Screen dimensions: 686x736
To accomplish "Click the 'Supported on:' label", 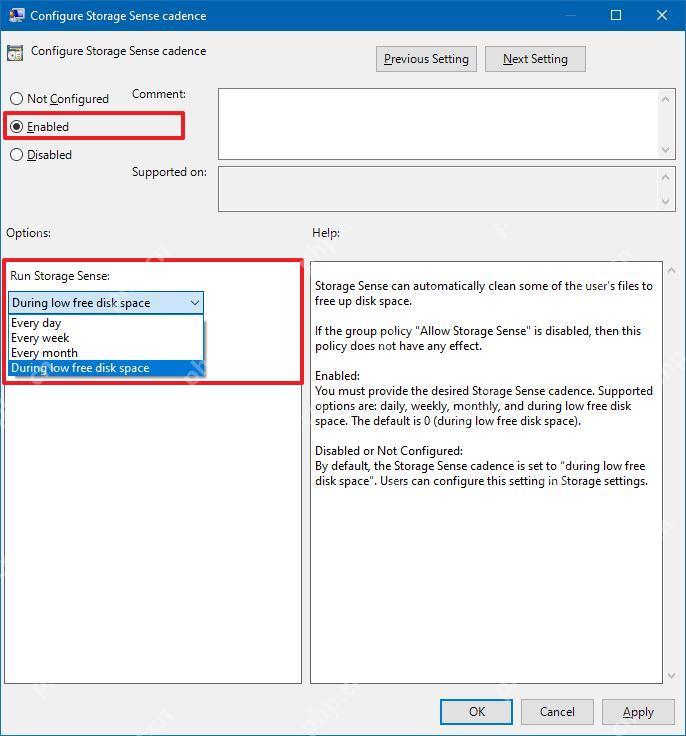I will [169, 172].
